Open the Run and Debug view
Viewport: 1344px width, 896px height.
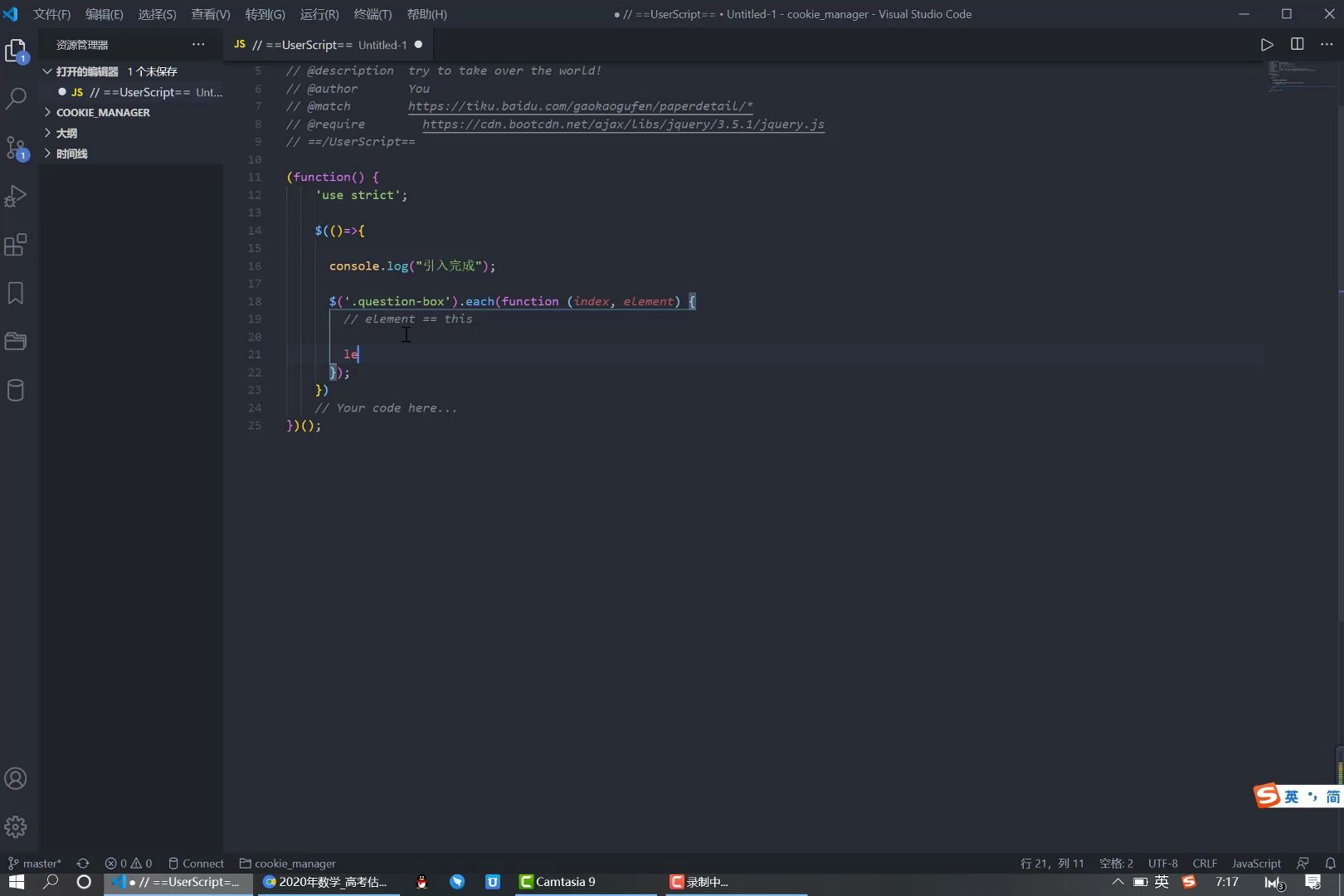[x=16, y=197]
